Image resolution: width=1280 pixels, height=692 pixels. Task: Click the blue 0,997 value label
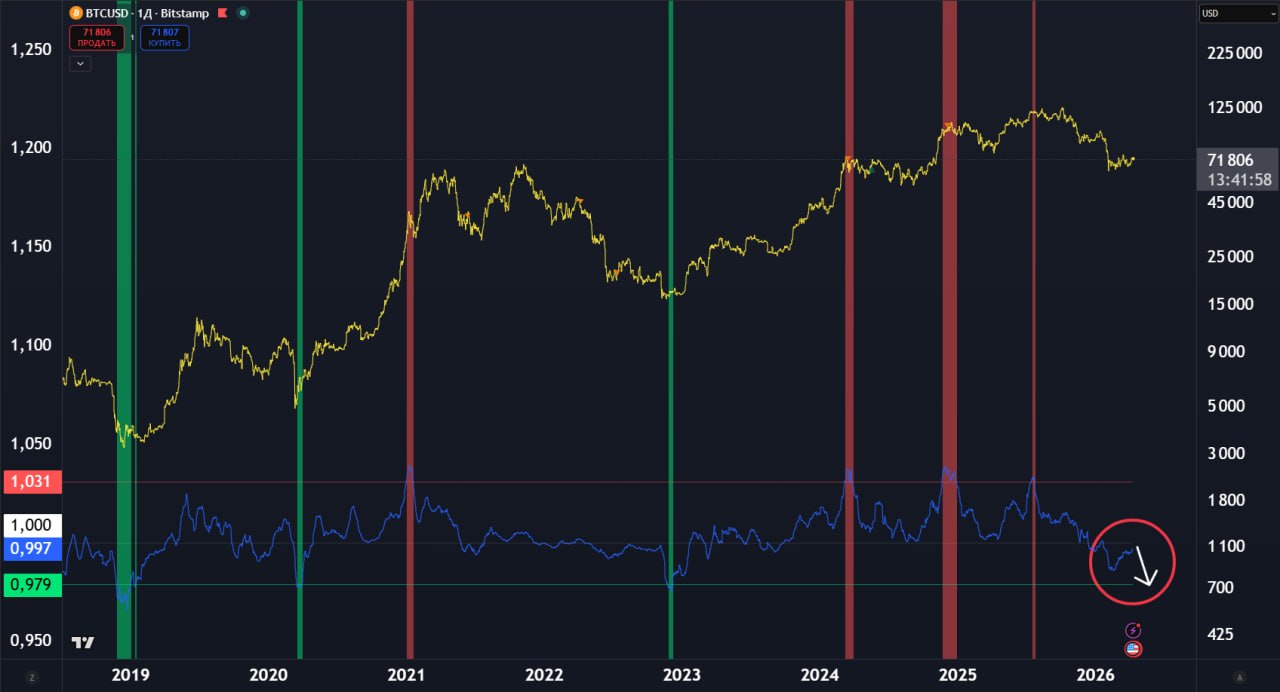click(32, 548)
